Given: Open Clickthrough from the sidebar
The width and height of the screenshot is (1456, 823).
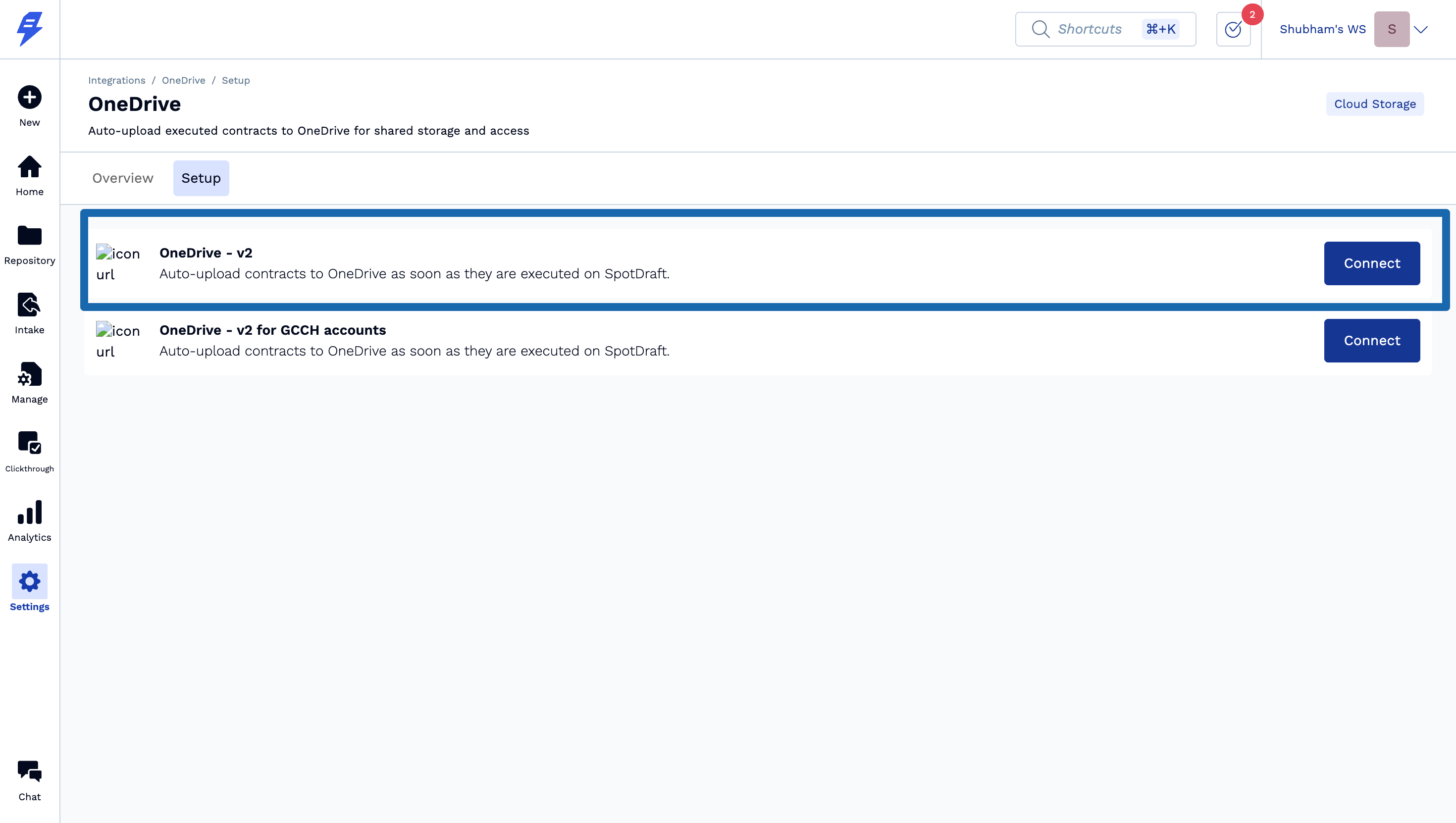Looking at the screenshot, I should (29, 443).
